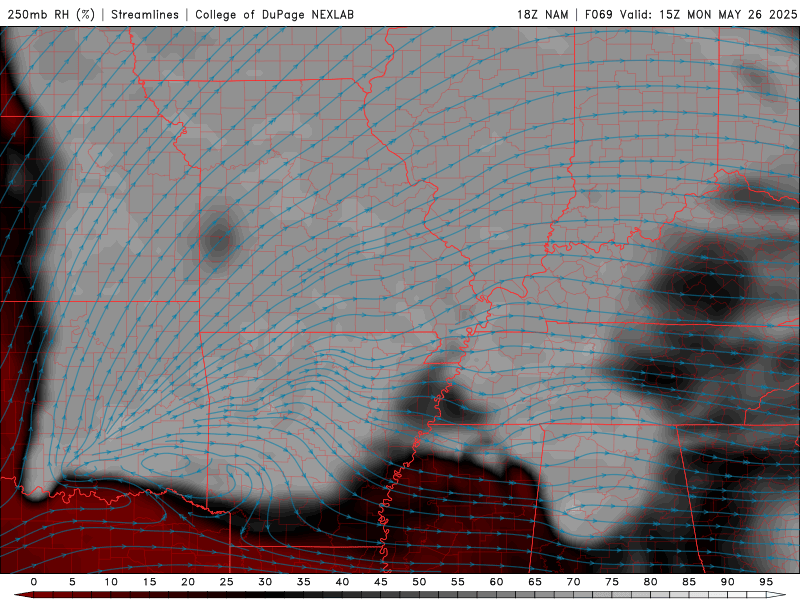Click the 'Streamlines' label in header
Screen dimensions: 800x600
(x=145, y=14)
